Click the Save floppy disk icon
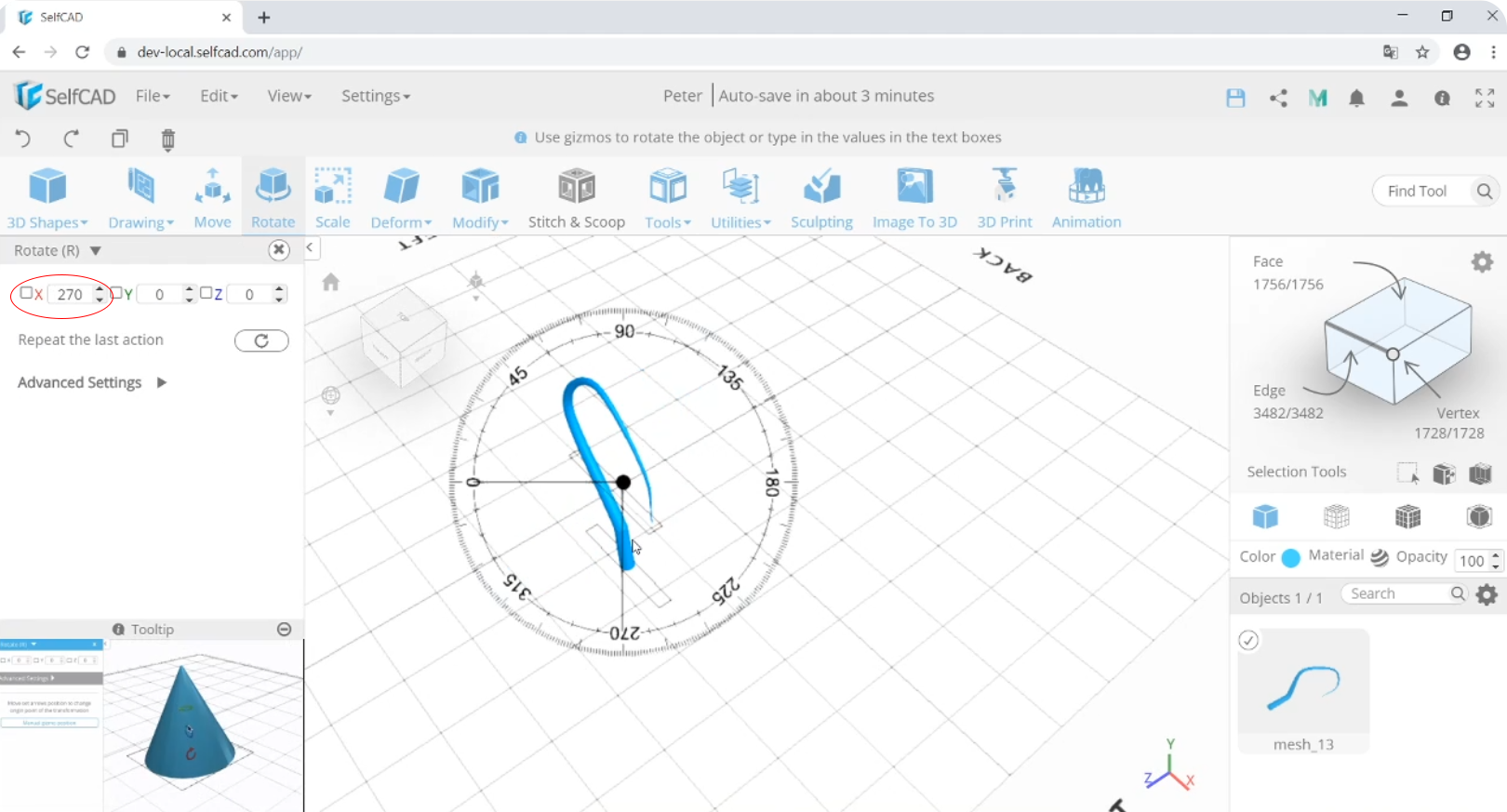Image resolution: width=1507 pixels, height=812 pixels. [x=1235, y=98]
